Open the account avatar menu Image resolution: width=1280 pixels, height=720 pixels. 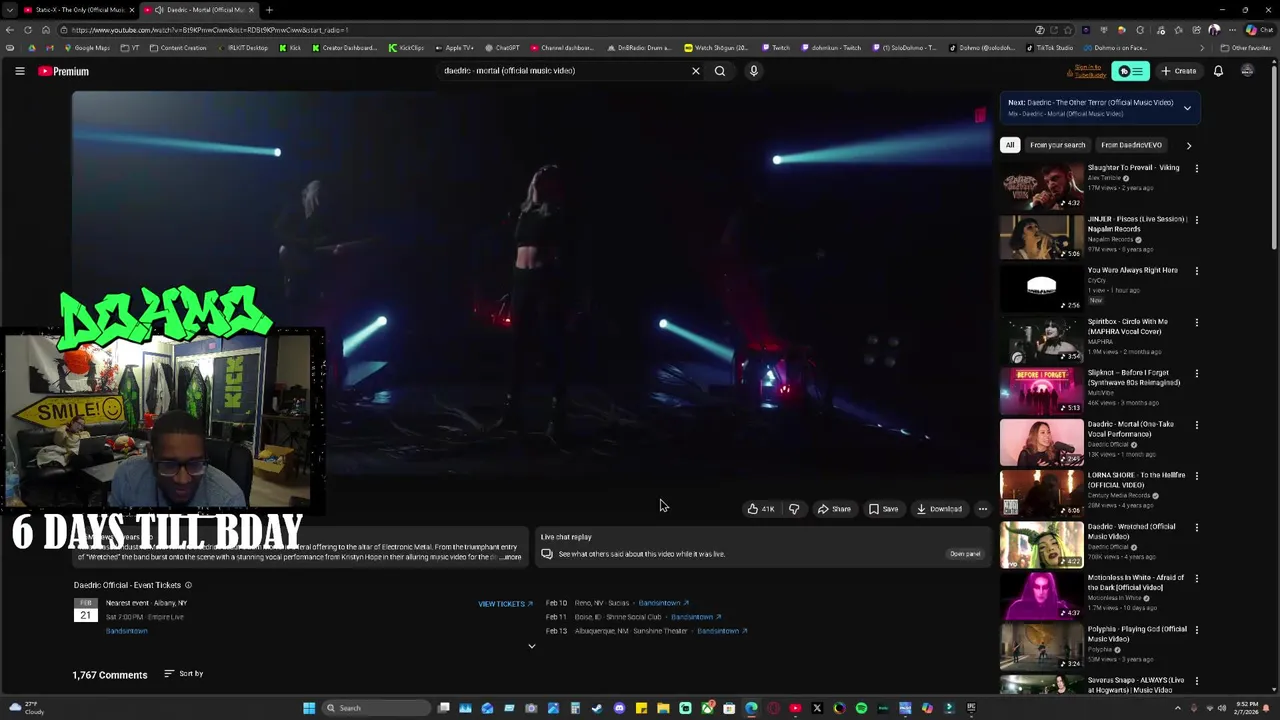coord(1247,71)
